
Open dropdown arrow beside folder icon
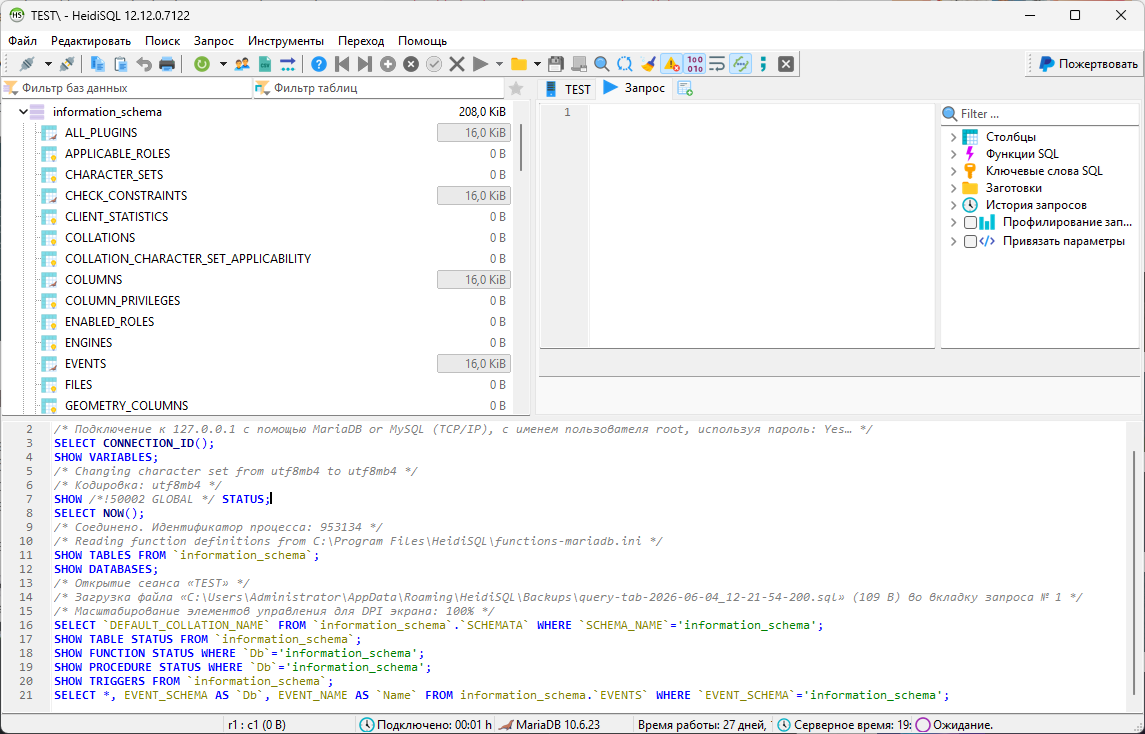[x=537, y=64]
